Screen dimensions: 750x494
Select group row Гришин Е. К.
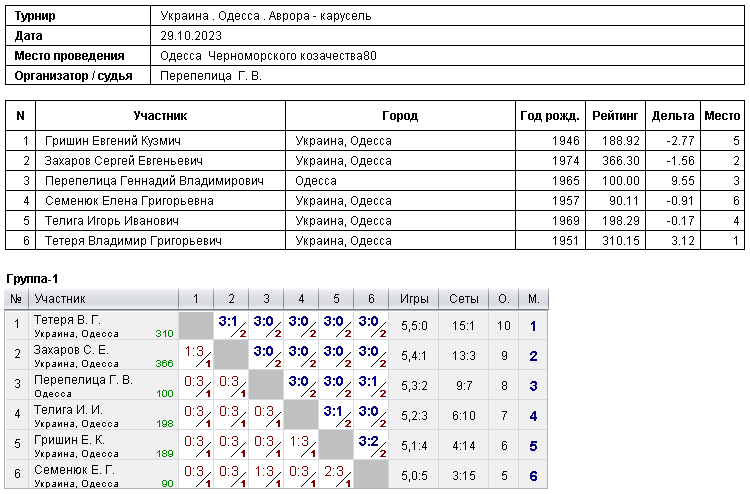(276, 445)
